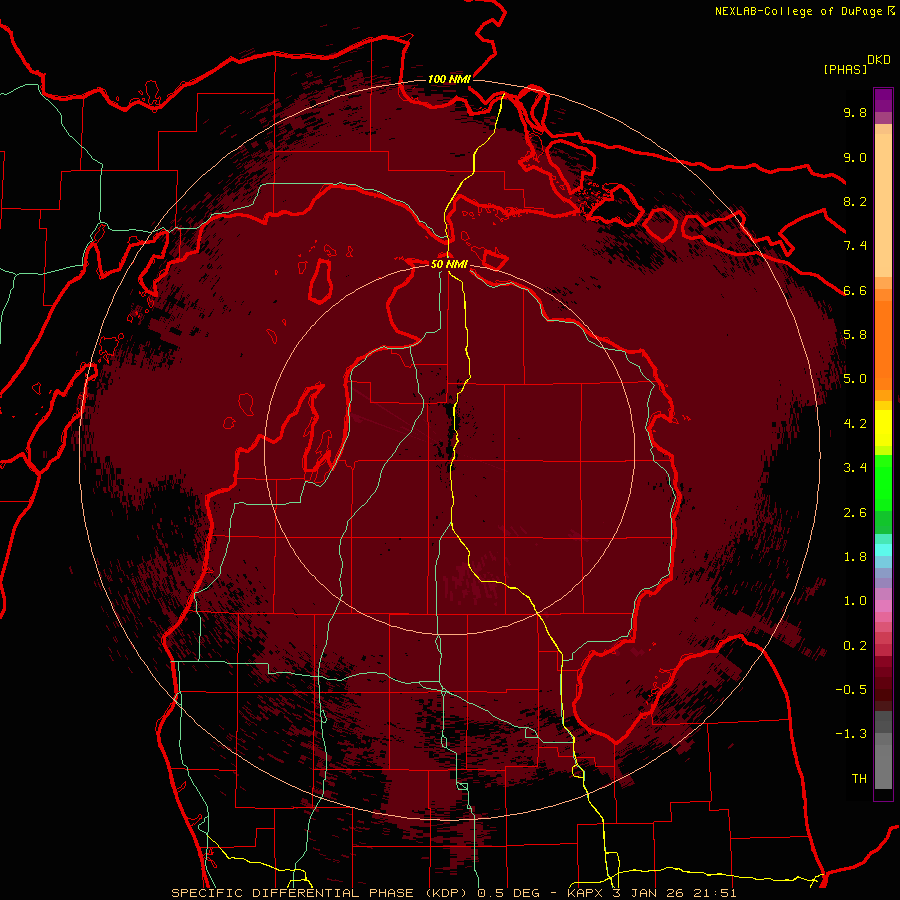
Task: Select the 4.2 scale value
Action: point(855,424)
